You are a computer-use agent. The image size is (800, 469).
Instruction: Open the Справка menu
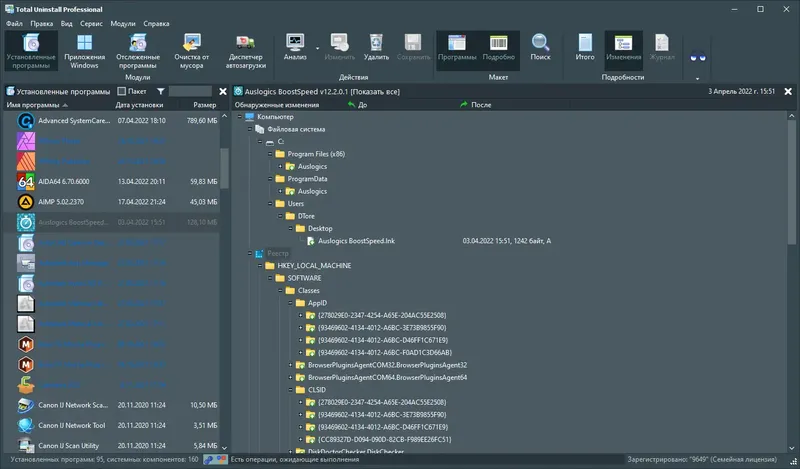[x=156, y=23]
